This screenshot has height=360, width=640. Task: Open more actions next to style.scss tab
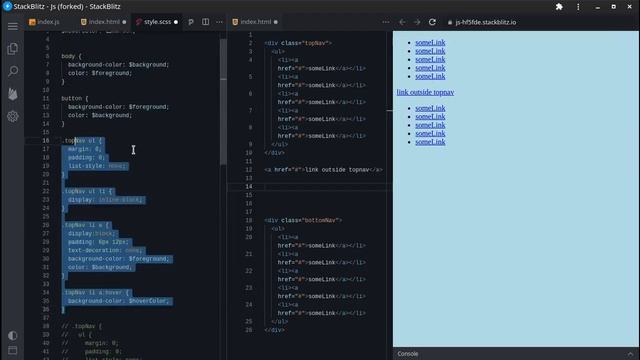(219, 22)
